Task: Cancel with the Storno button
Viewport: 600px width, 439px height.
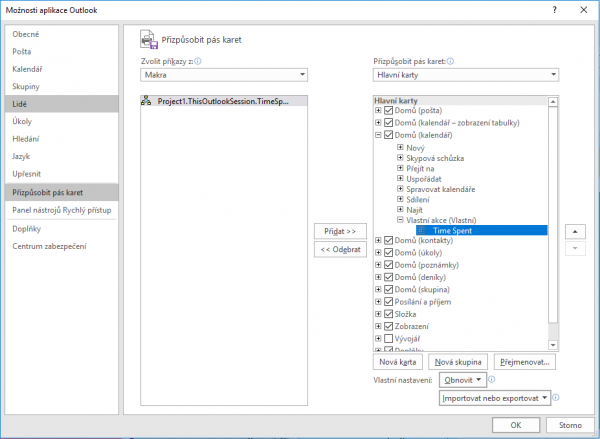Action: tap(570, 425)
